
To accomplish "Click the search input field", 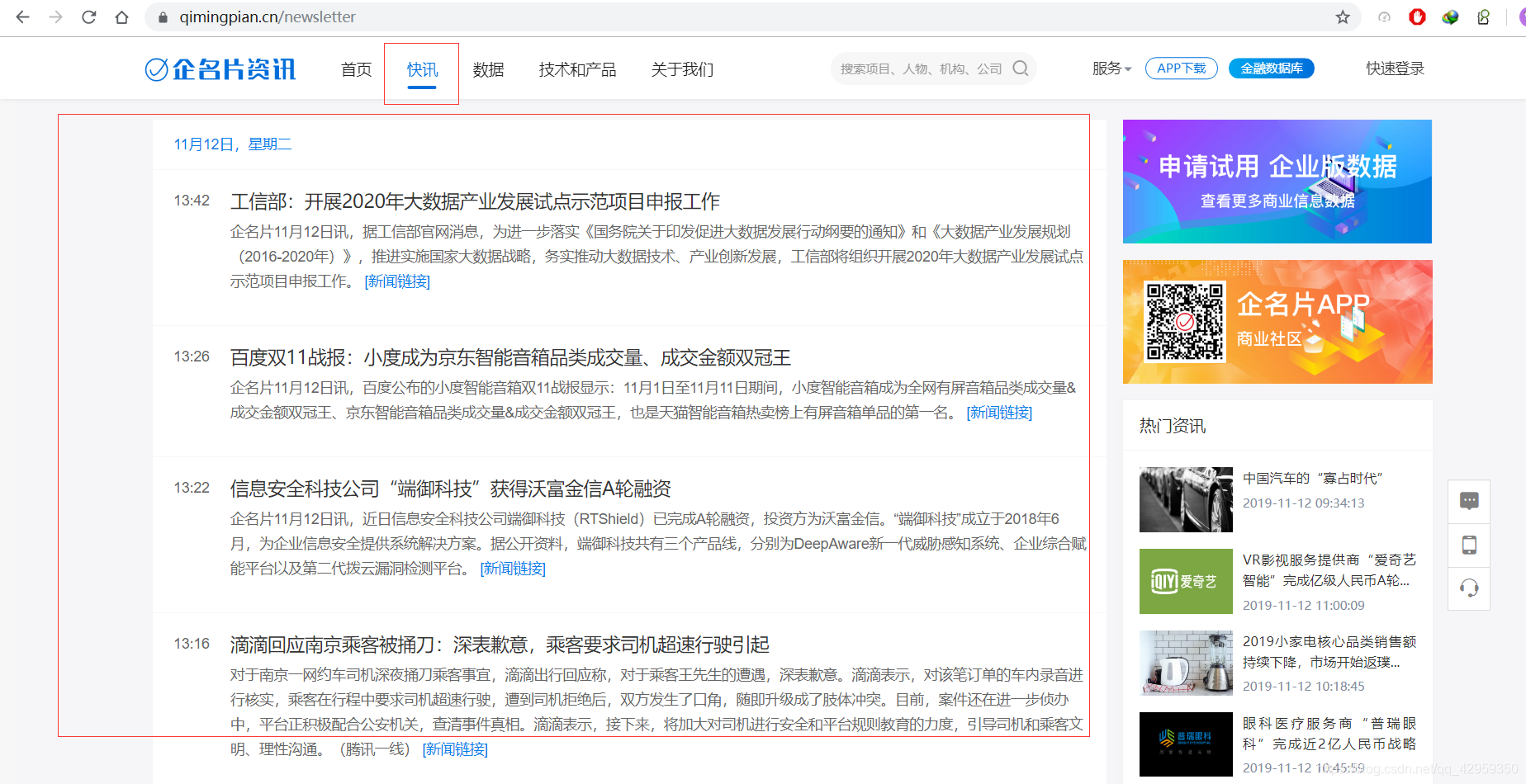I will [917, 68].
